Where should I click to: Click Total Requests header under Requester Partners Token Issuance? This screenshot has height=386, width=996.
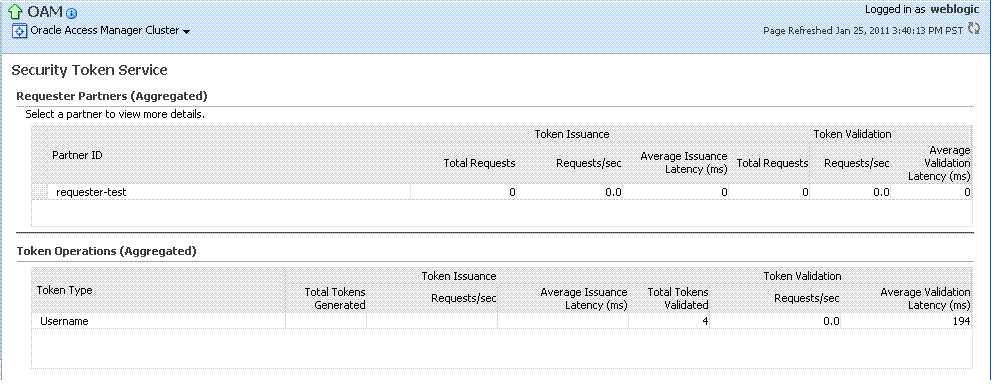pyautogui.click(x=480, y=163)
